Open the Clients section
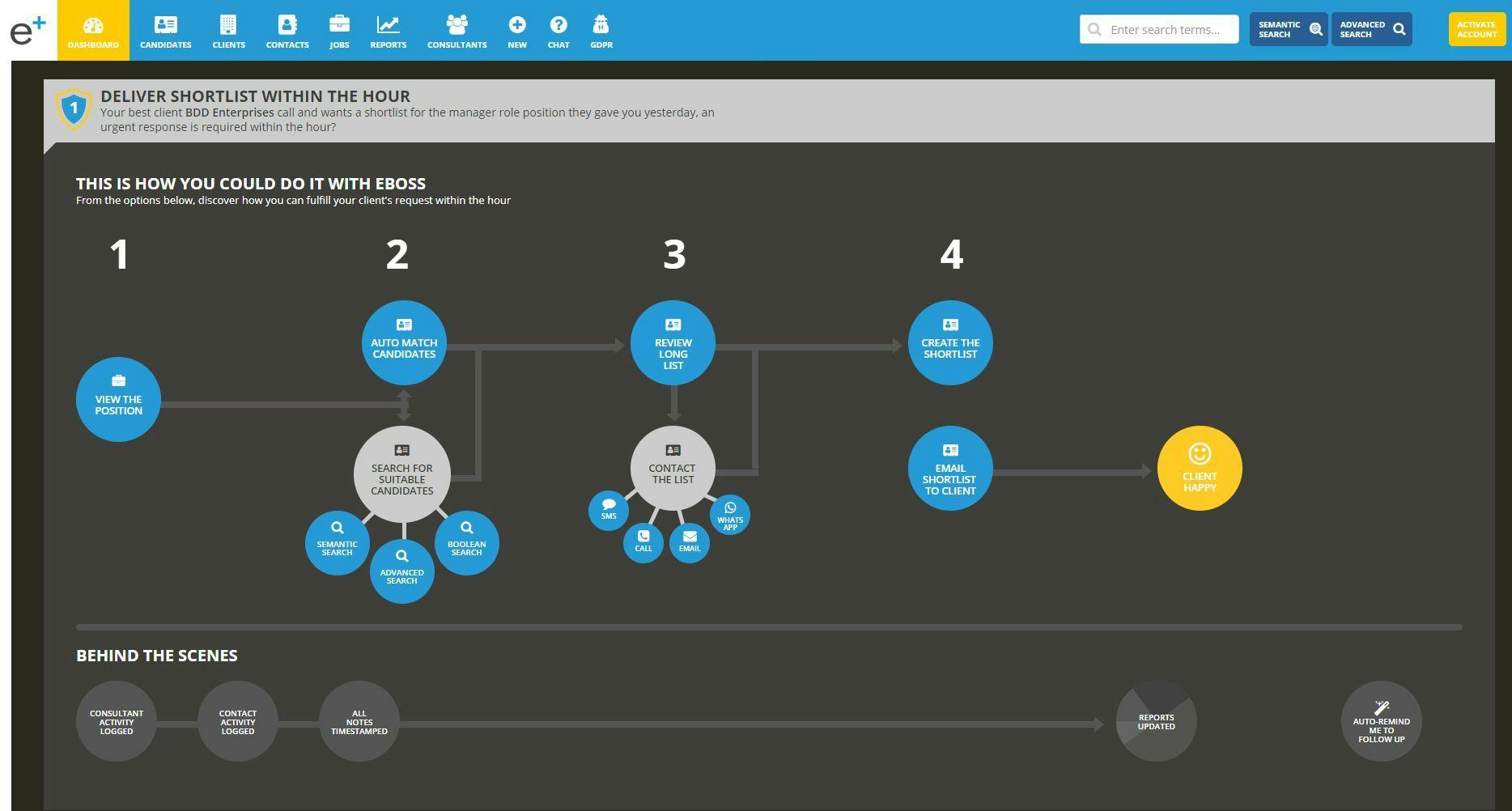Image resolution: width=1512 pixels, height=811 pixels. [x=227, y=30]
